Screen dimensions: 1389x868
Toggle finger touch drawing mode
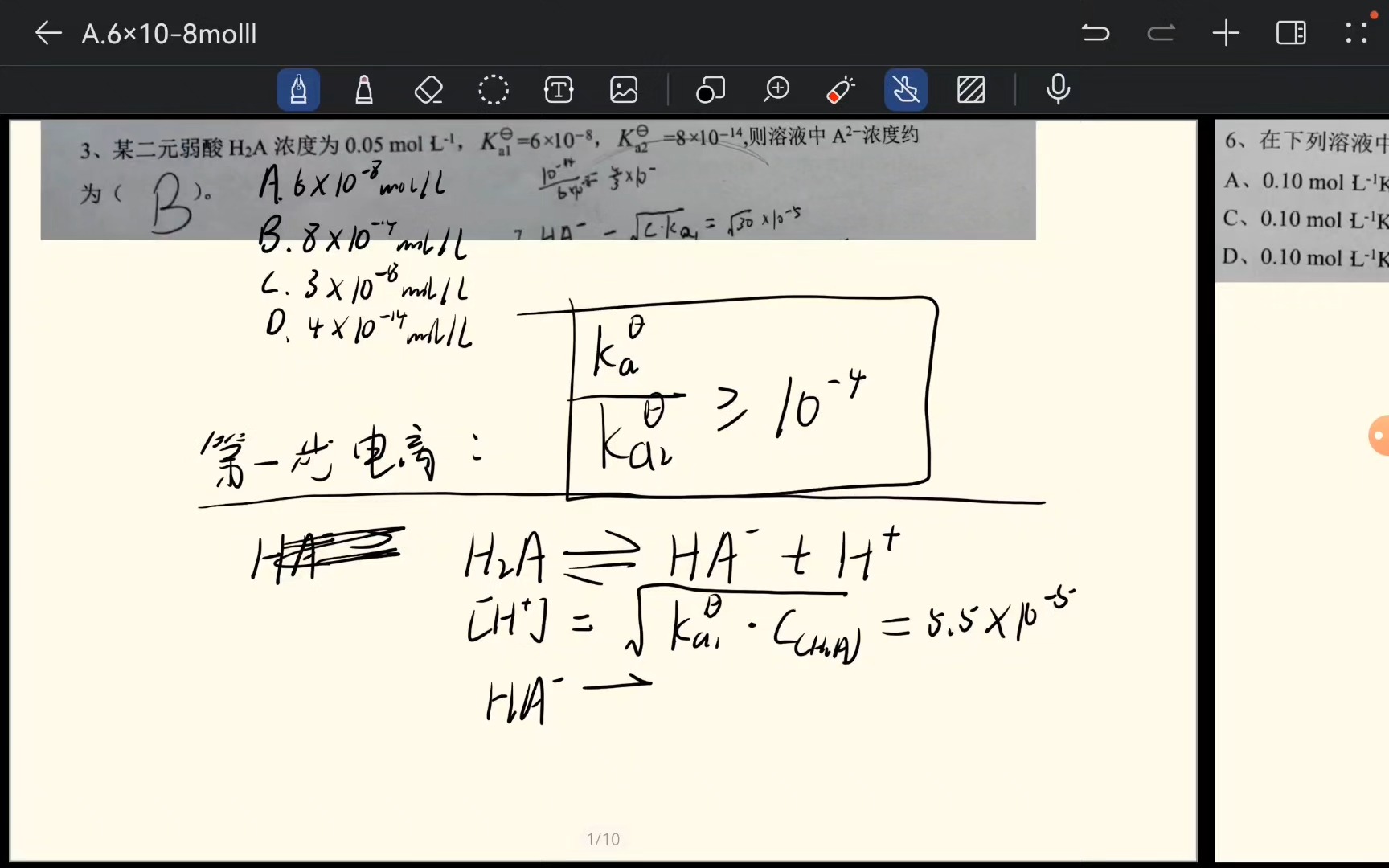pos(906,89)
